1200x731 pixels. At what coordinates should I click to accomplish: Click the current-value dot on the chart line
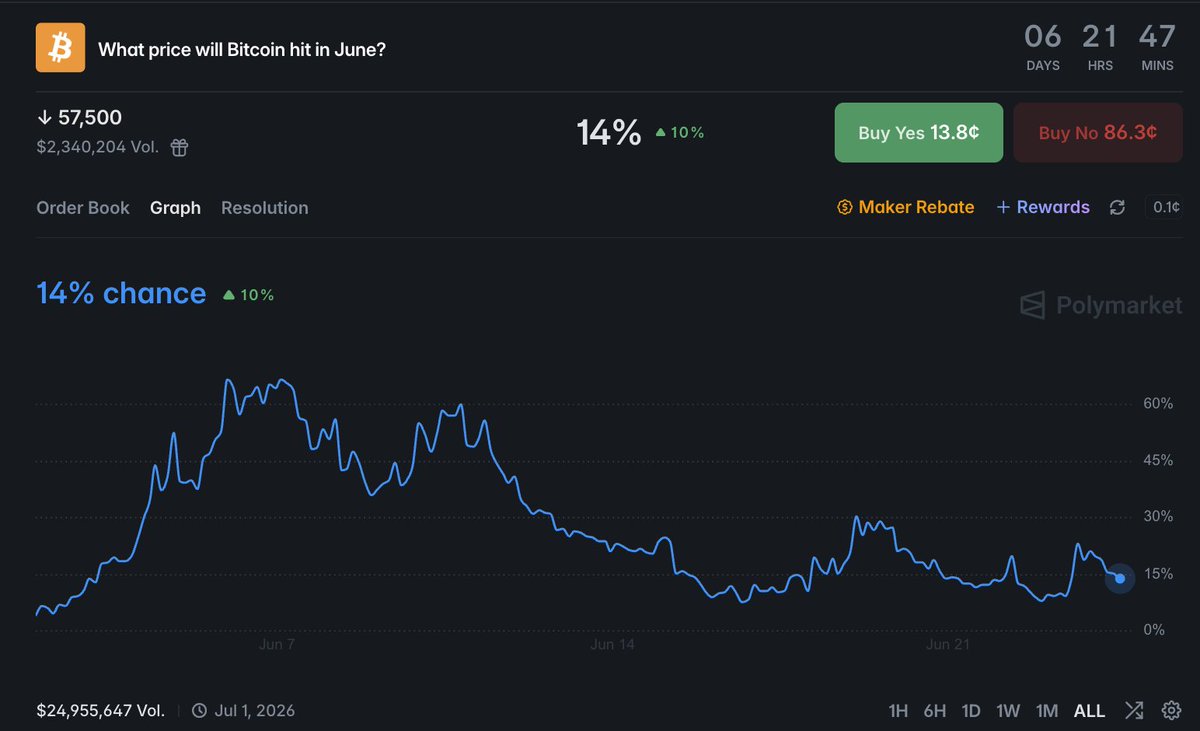(1120, 578)
